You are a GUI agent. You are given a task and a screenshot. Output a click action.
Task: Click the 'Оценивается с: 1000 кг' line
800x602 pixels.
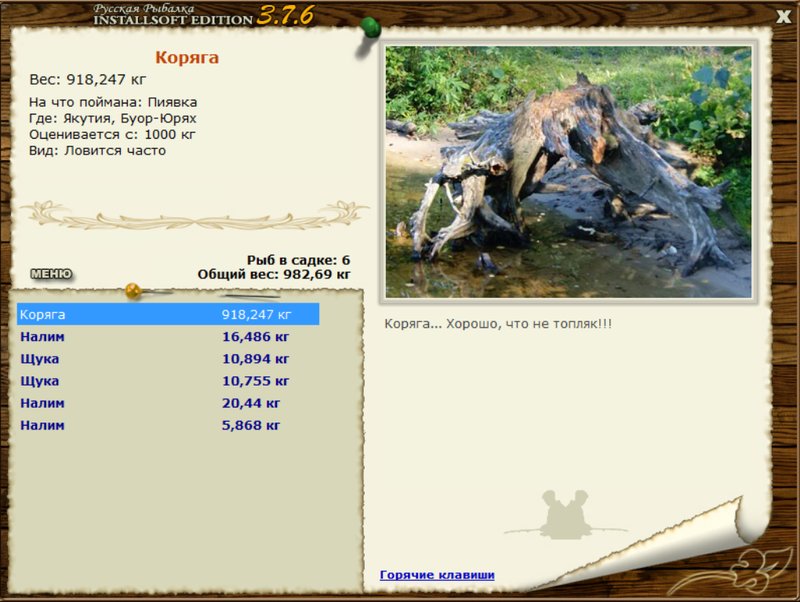point(112,135)
